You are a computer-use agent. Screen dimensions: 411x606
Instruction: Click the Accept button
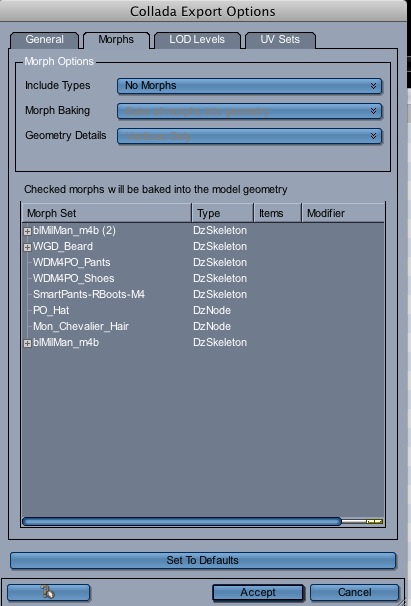258,592
